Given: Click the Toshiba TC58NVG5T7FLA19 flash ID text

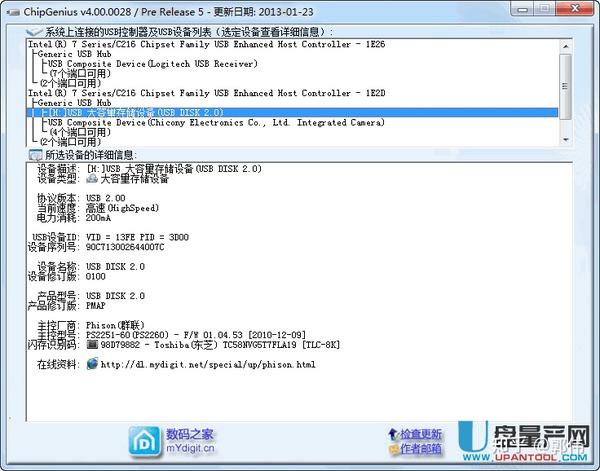Looking at the screenshot, I should click(x=220, y=345).
